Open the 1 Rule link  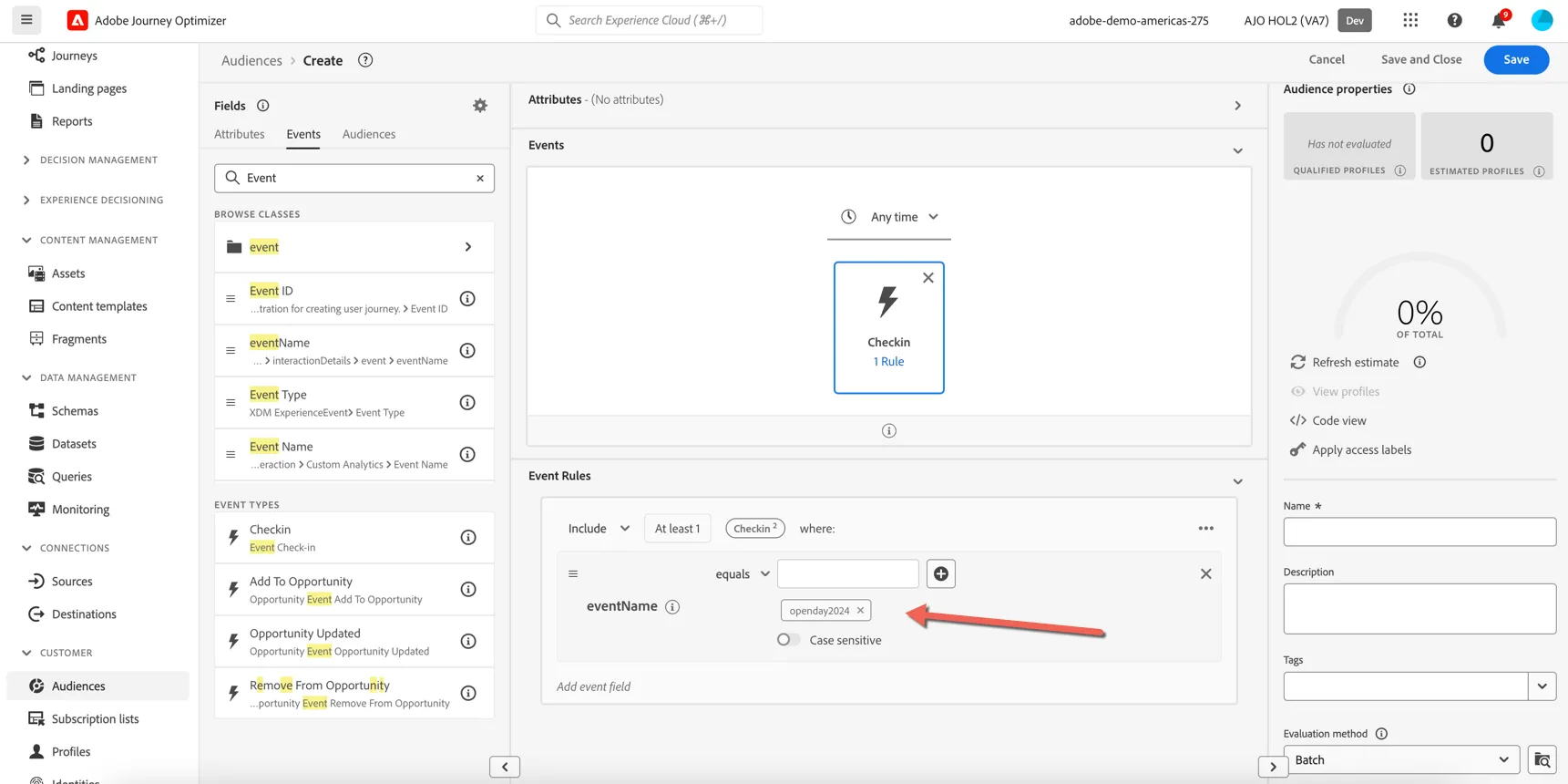pyautogui.click(x=888, y=362)
